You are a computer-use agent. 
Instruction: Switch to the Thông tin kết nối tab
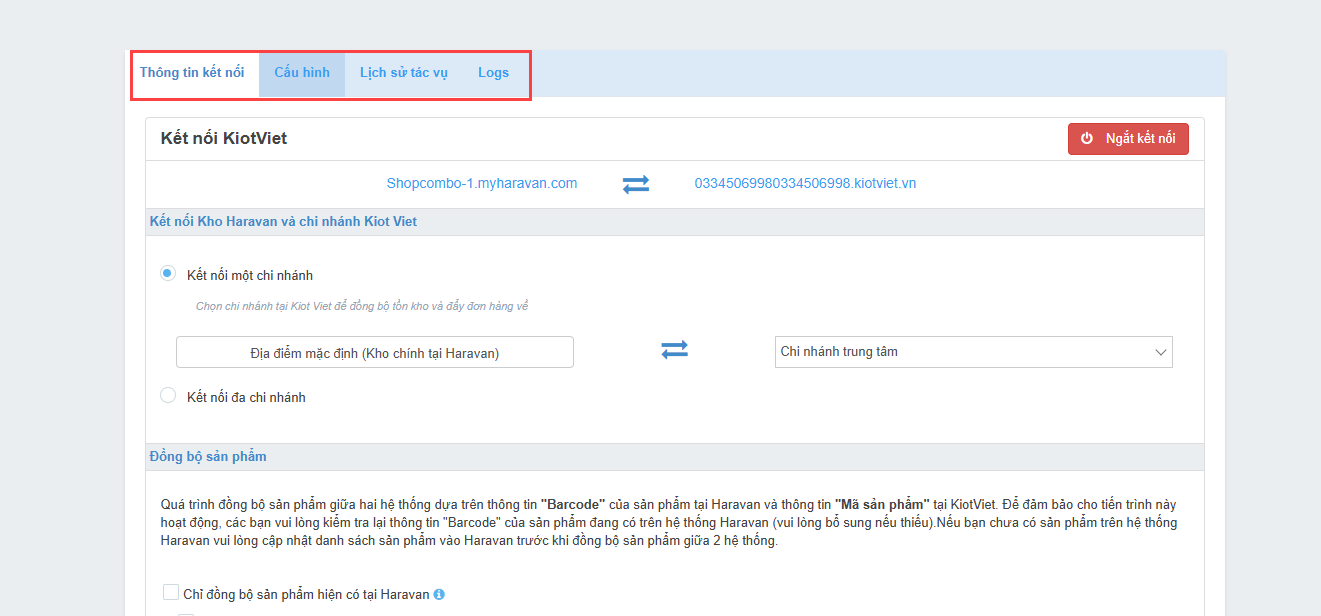pyautogui.click(x=192, y=73)
